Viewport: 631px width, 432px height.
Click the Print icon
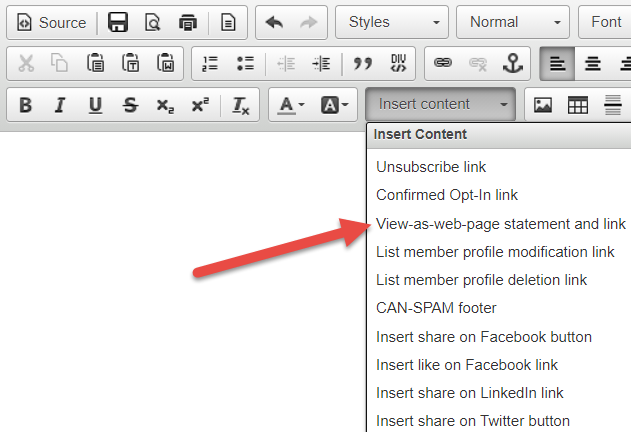(187, 22)
